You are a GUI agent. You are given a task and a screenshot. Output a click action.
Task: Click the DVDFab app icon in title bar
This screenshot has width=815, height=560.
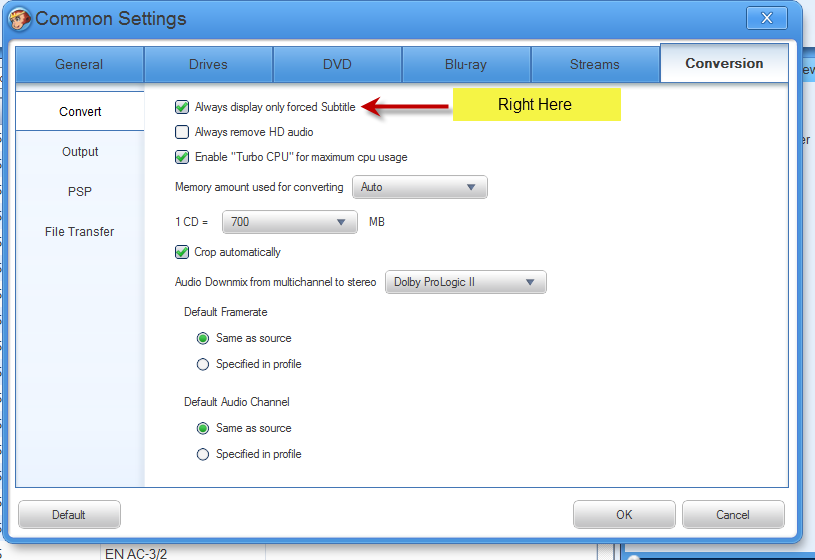[20, 19]
